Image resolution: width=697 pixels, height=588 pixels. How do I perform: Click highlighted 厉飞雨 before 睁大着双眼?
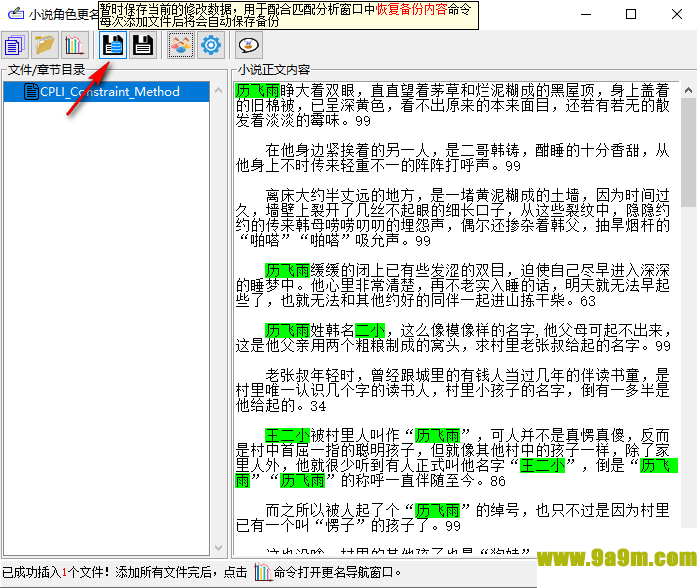(257, 91)
